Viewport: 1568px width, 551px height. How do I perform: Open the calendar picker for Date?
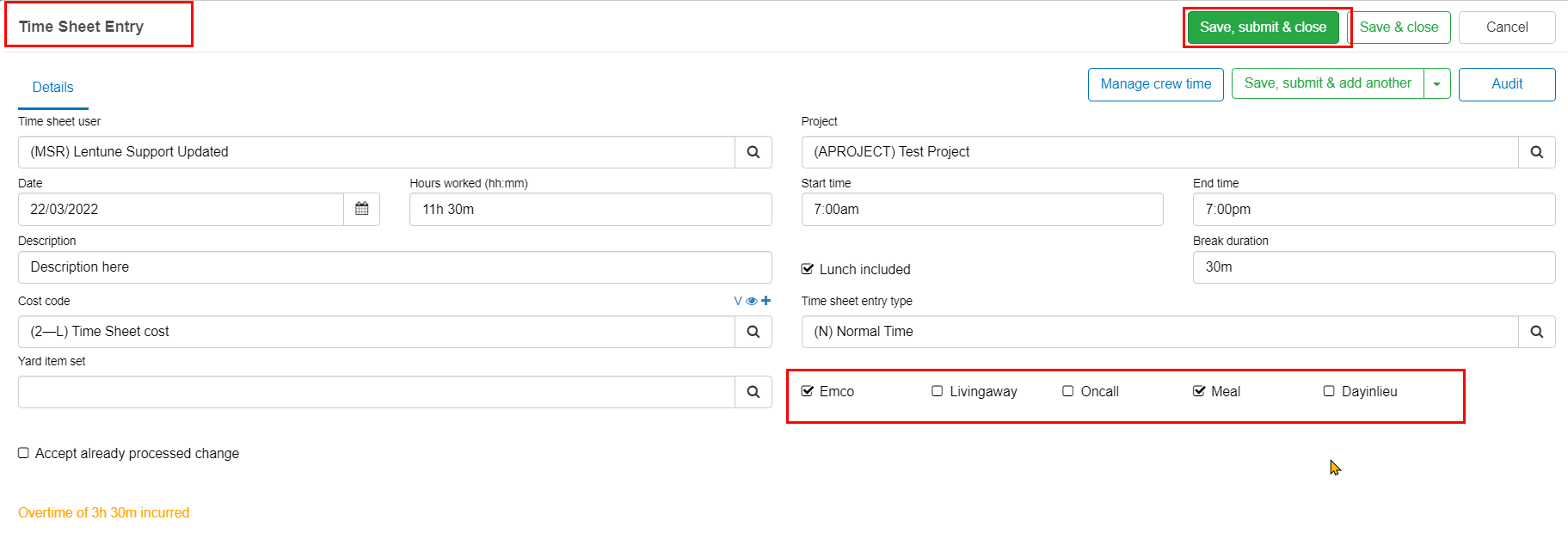(x=361, y=209)
